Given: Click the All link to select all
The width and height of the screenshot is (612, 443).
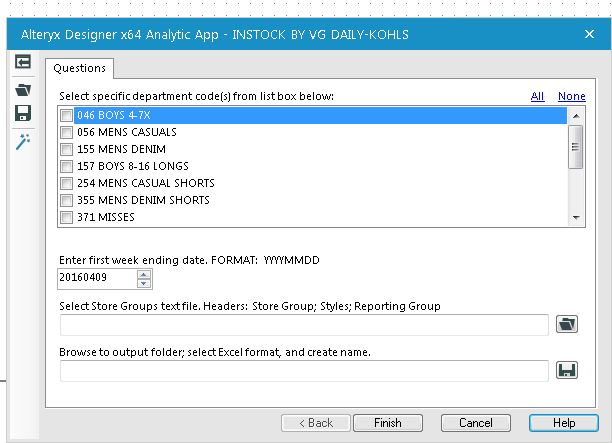Looking at the screenshot, I should tap(538, 96).
